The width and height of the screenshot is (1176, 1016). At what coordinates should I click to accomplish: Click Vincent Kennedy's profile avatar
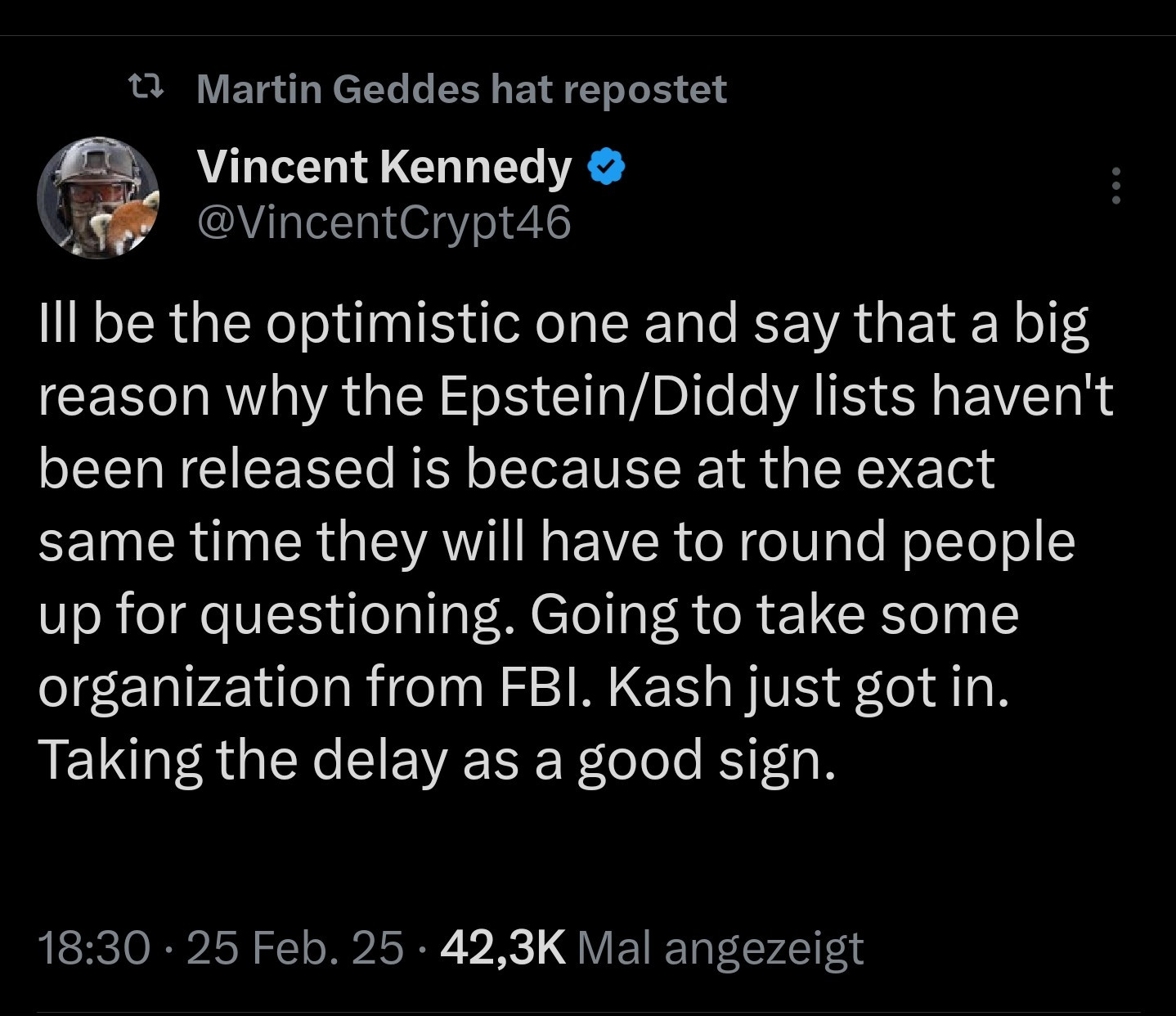click(x=98, y=197)
